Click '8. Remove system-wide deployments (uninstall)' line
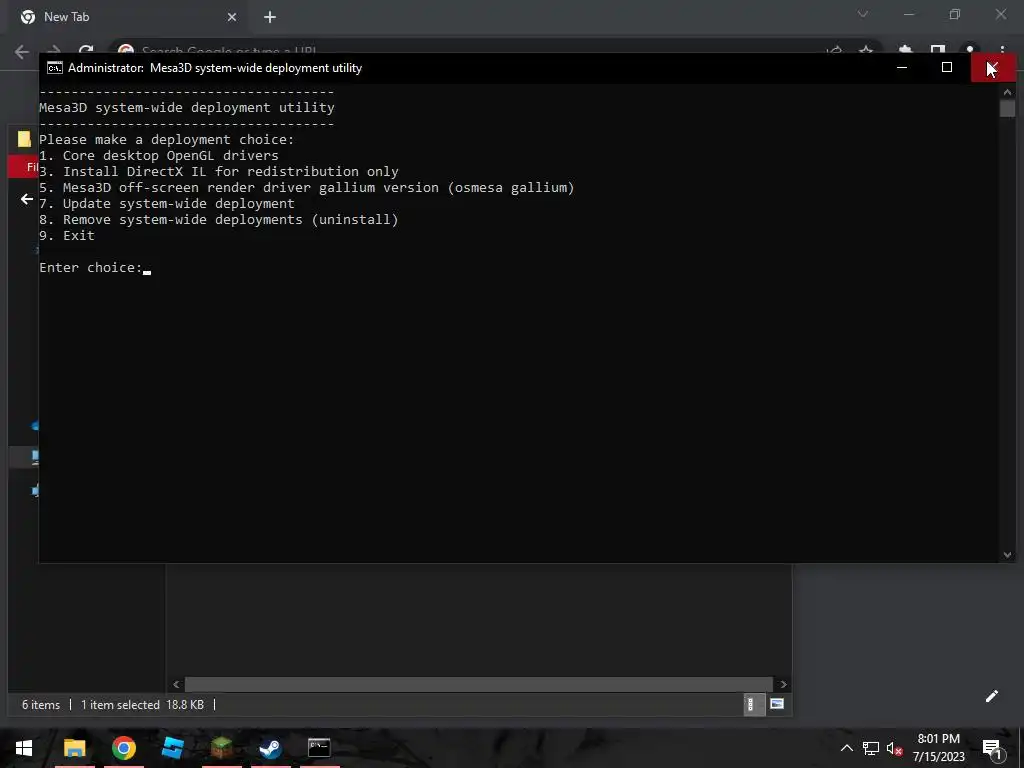The width and height of the screenshot is (1024, 768). coord(219,220)
